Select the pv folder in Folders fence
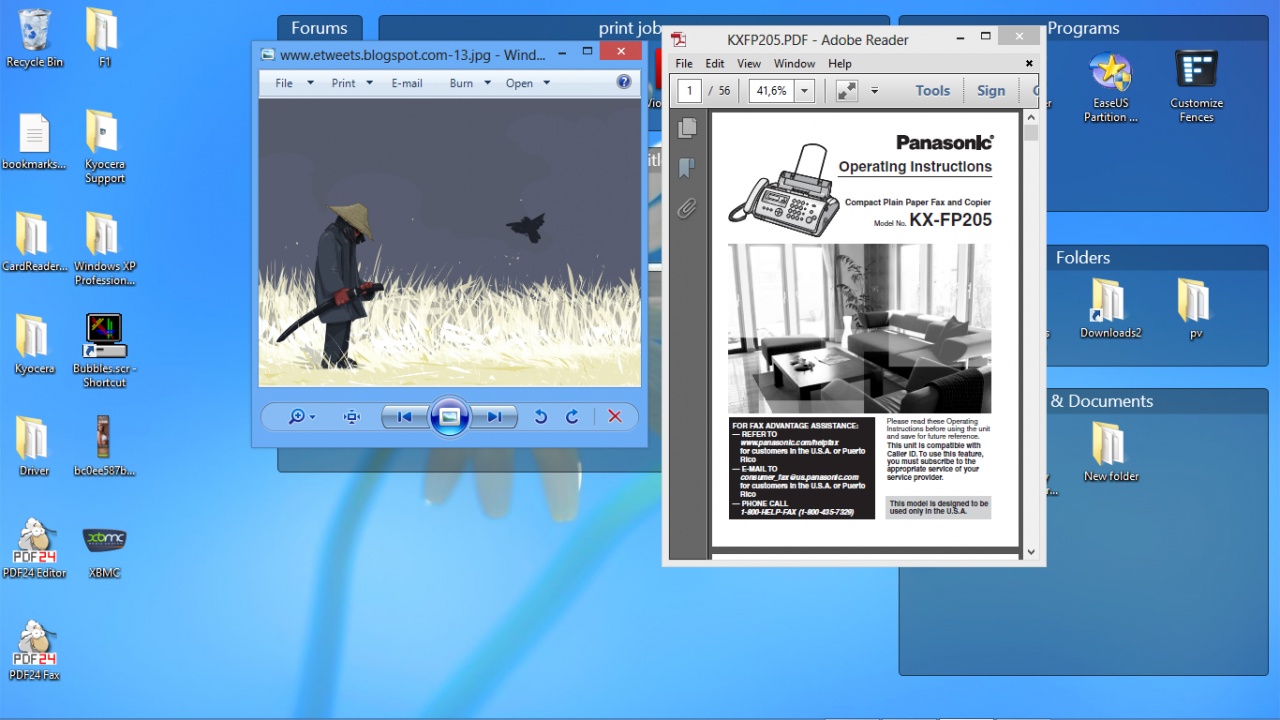 [x=1195, y=309]
